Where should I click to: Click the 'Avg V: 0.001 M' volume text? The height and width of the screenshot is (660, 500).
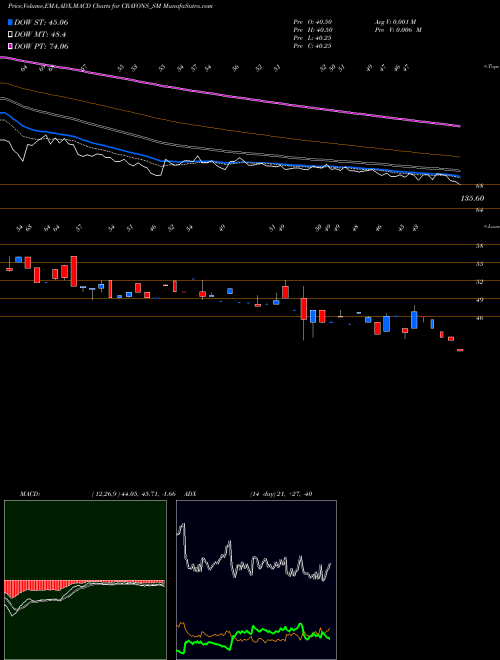click(395, 22)
